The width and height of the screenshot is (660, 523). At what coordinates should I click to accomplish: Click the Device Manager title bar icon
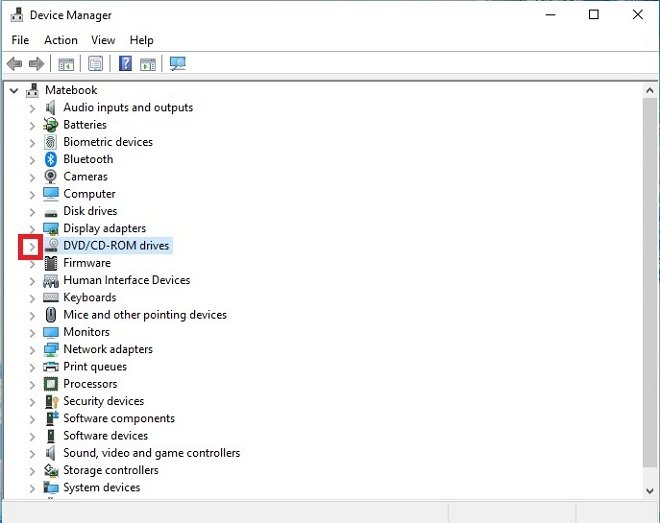click(x=17, y=15)
